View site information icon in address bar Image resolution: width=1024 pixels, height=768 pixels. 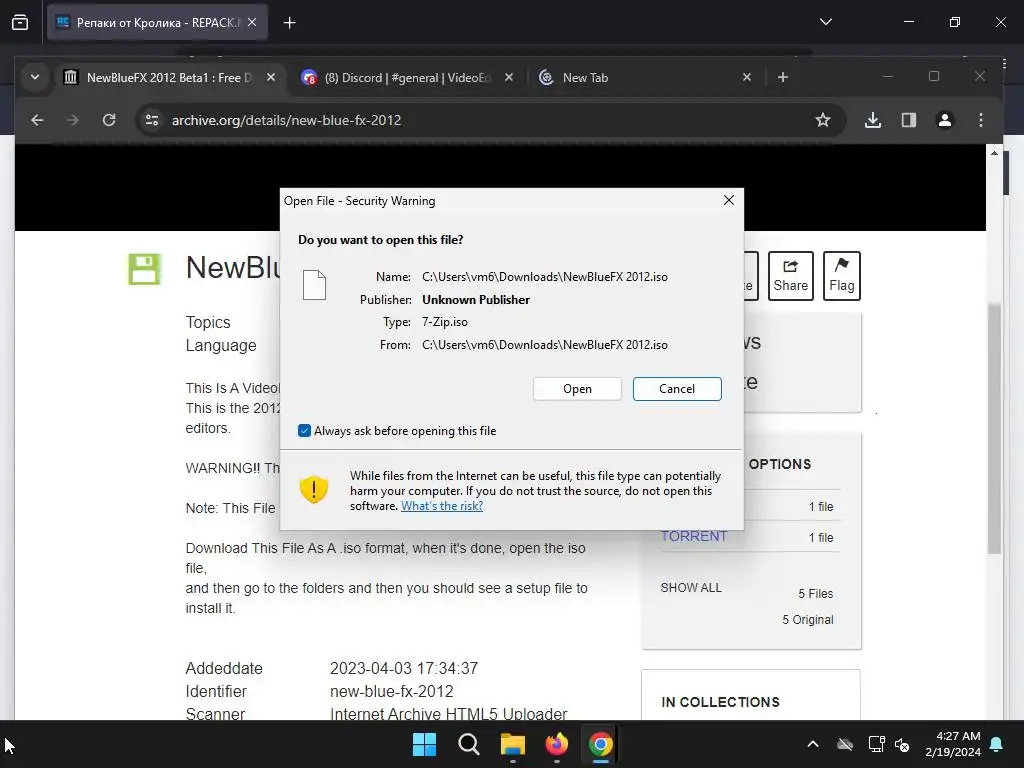[152, 120]
